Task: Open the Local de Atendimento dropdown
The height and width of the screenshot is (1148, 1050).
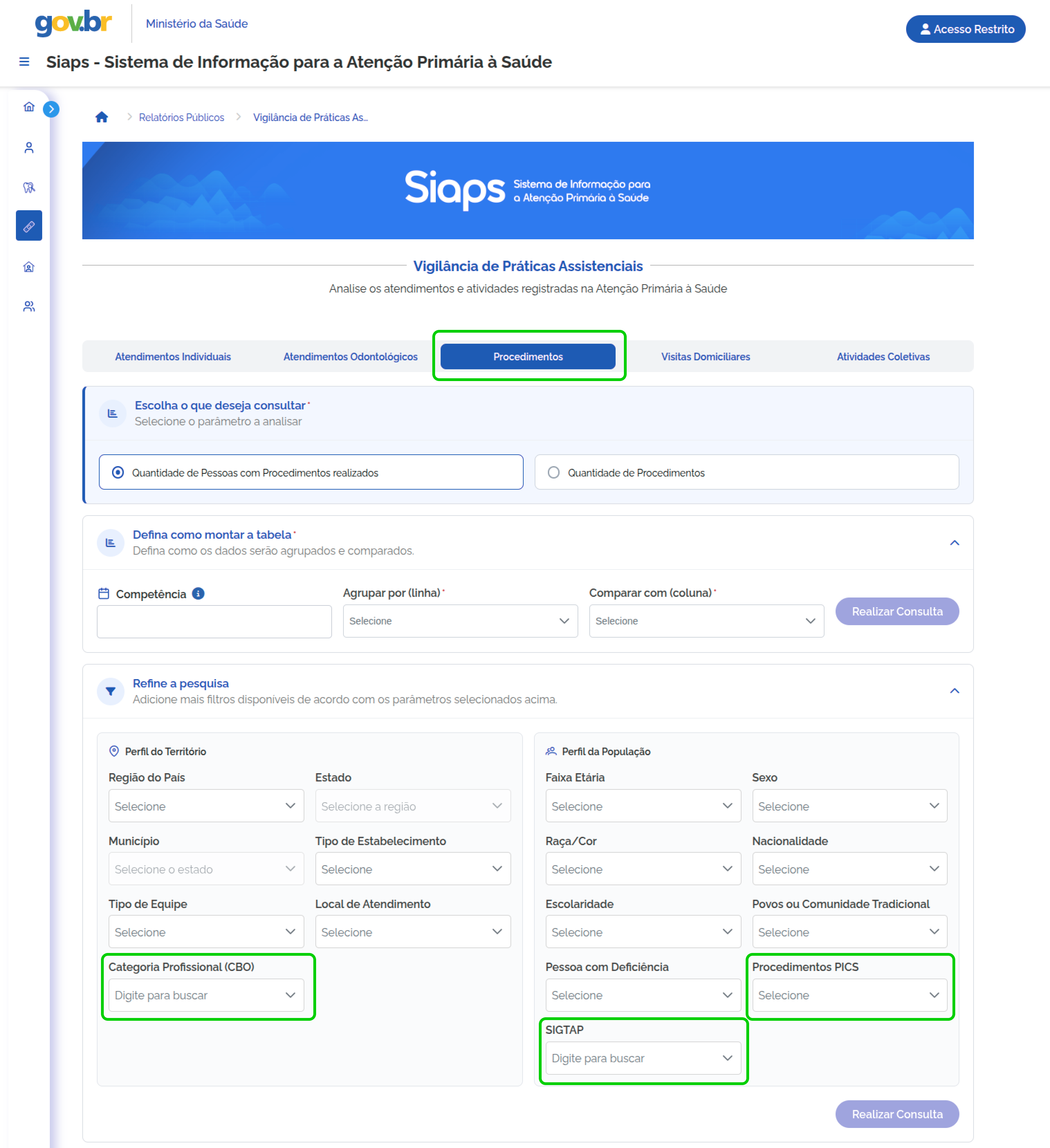Action: point(413,932)
